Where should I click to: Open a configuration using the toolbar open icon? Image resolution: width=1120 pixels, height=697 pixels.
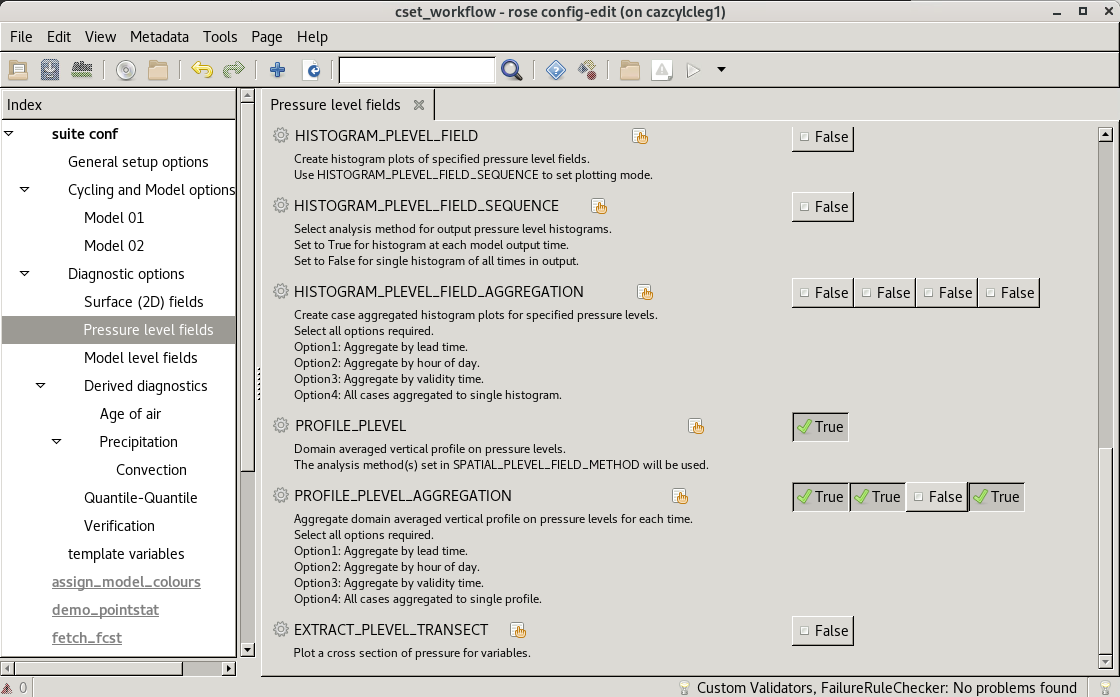point(18,70)
